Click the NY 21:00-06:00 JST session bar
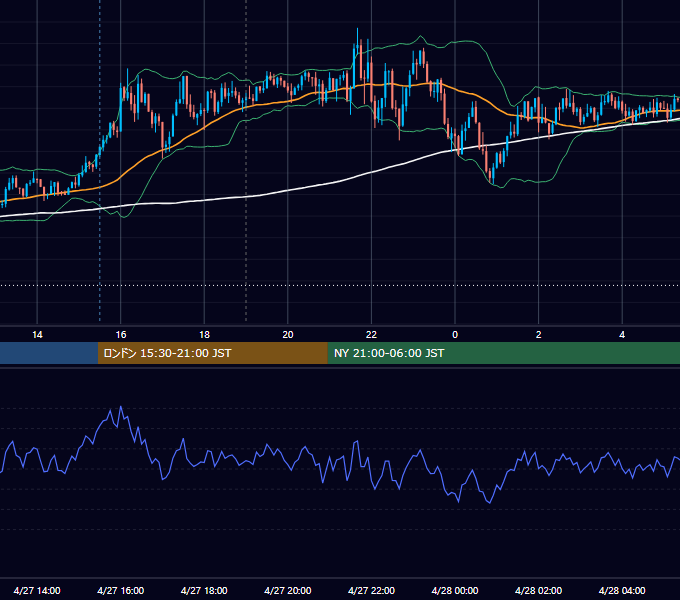 (x=503, y=353)
